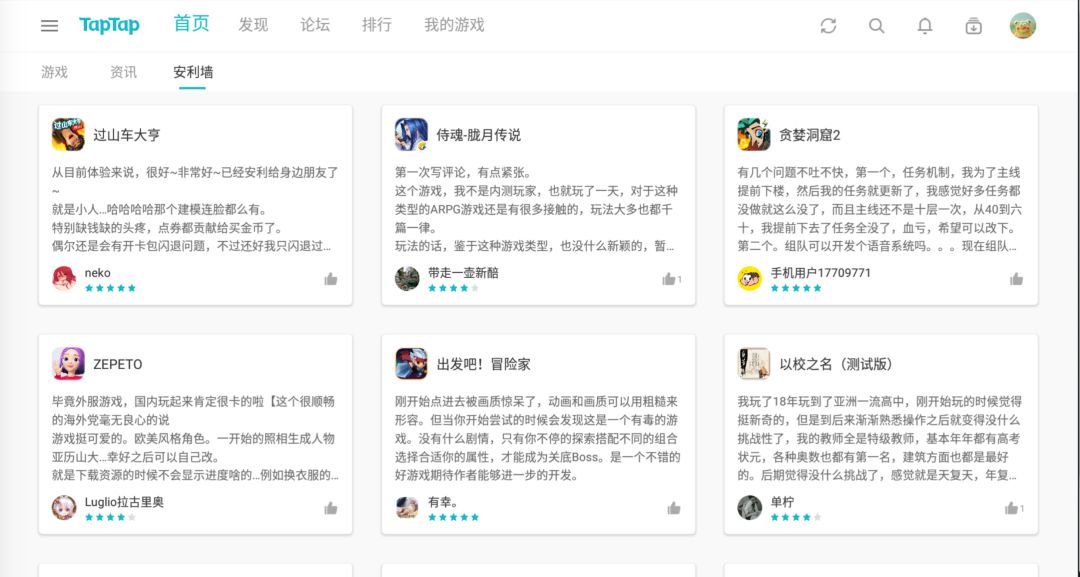1080x577 pixels.
Task: Read the 贪婪洞窟2 review text
Action: [x=880, y=209]
